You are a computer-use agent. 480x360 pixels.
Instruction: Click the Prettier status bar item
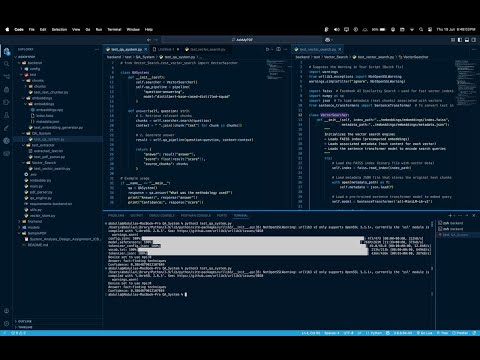point(460,333)
